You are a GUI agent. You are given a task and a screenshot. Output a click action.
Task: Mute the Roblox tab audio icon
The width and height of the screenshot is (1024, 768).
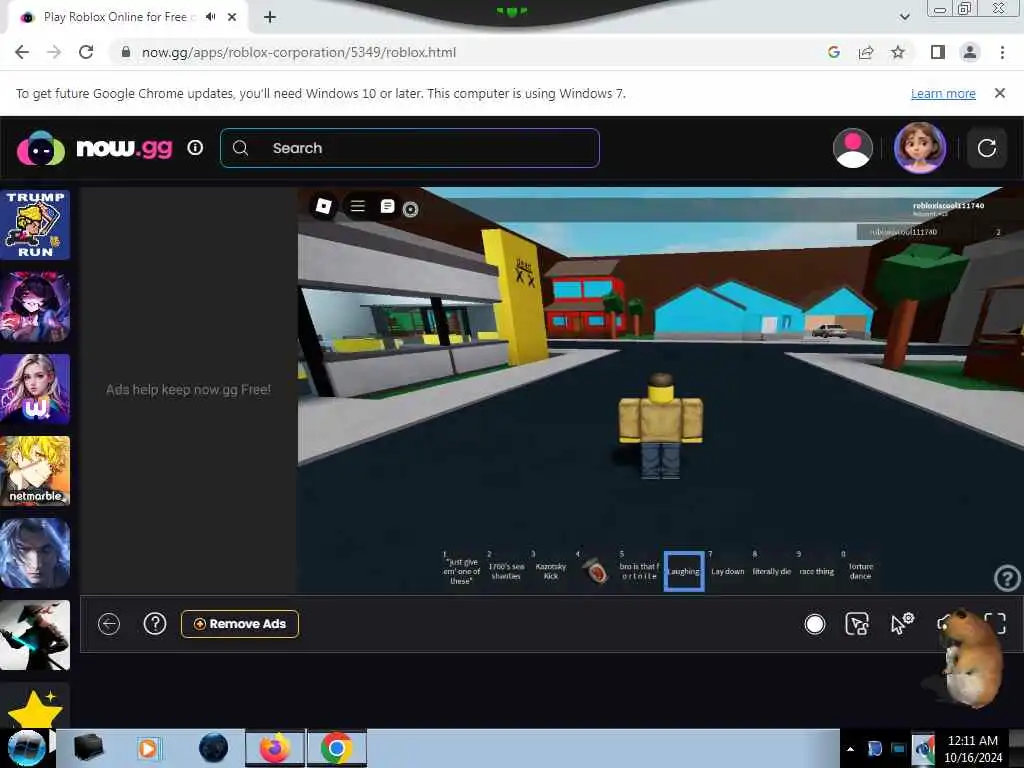click(210, 17)
